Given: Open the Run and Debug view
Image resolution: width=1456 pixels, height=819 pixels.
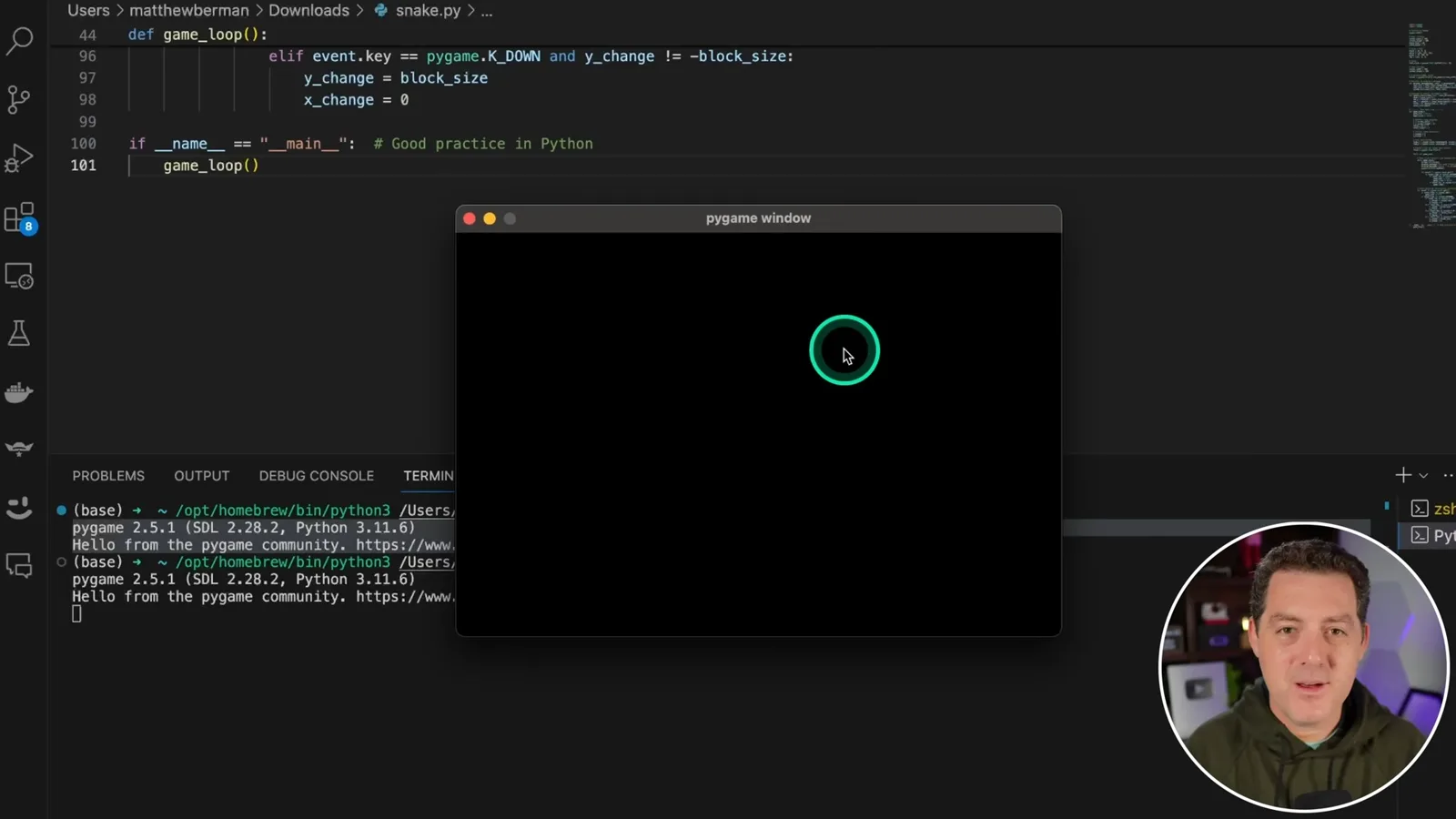Looking at the screenshot, I should [19, 158].
